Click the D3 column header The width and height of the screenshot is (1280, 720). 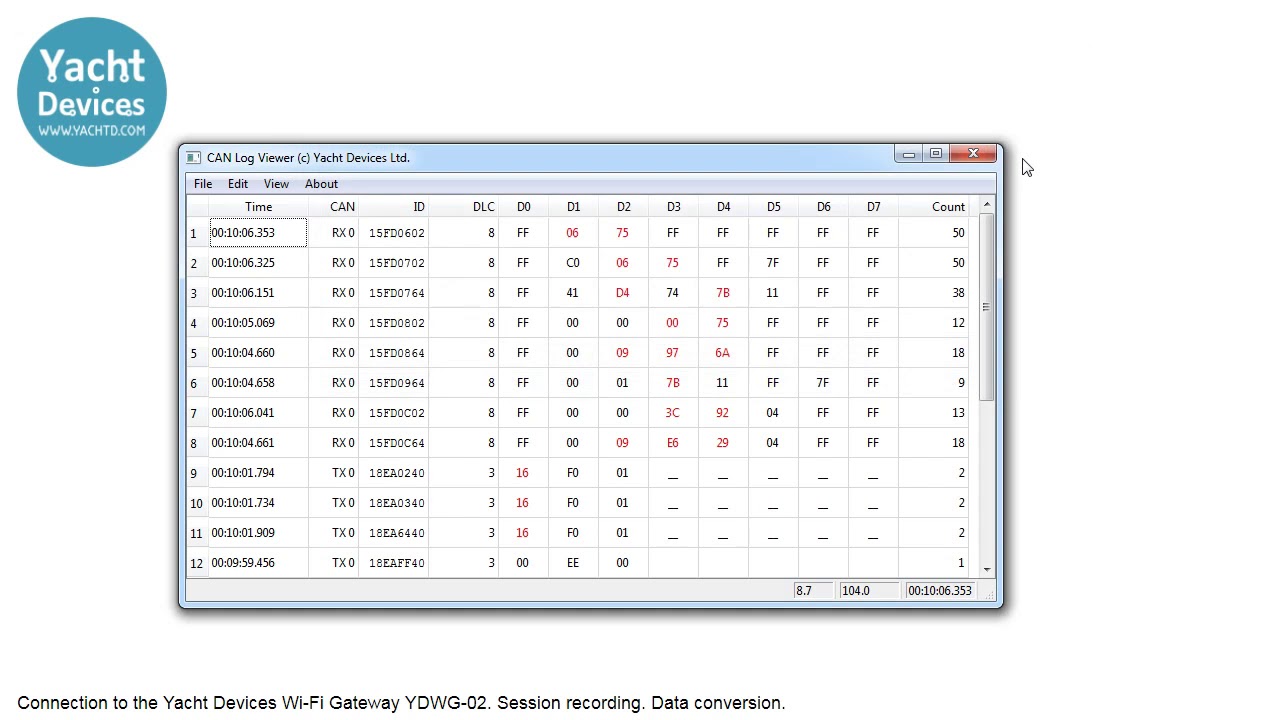(x=673, y=207)
